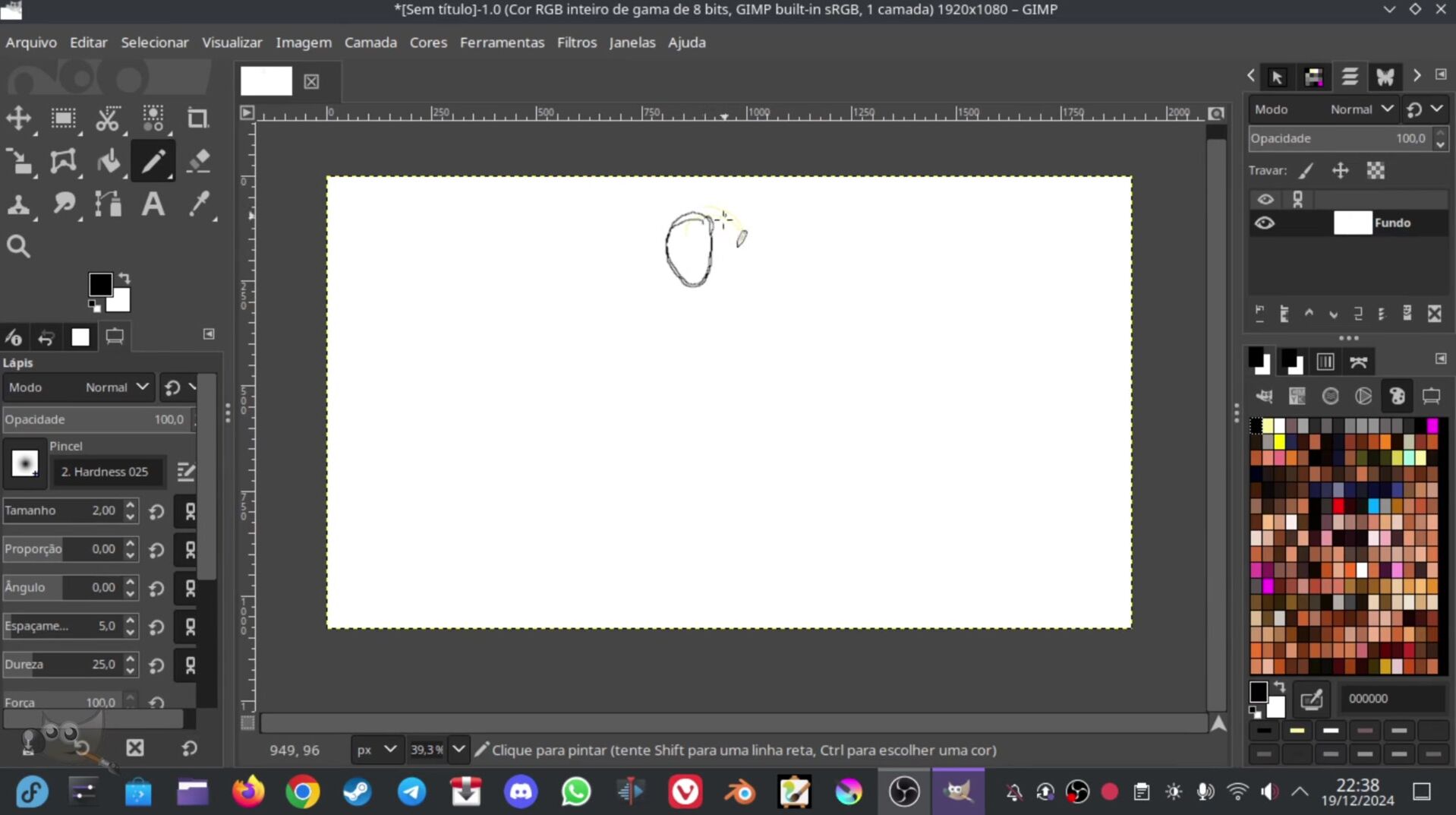
Task: Show next dock tabs with right chevron
Action: (x=1417, y=76)
